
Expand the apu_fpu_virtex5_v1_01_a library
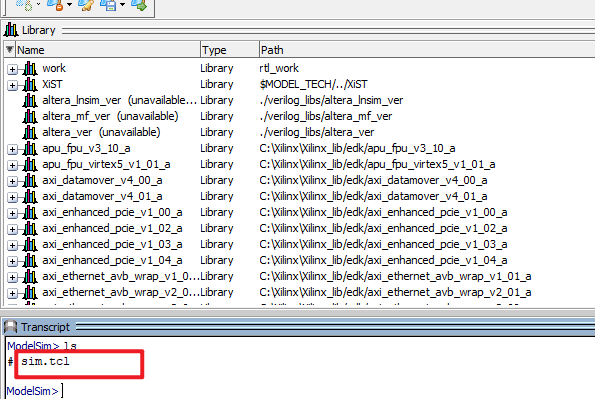pos(13,165)
